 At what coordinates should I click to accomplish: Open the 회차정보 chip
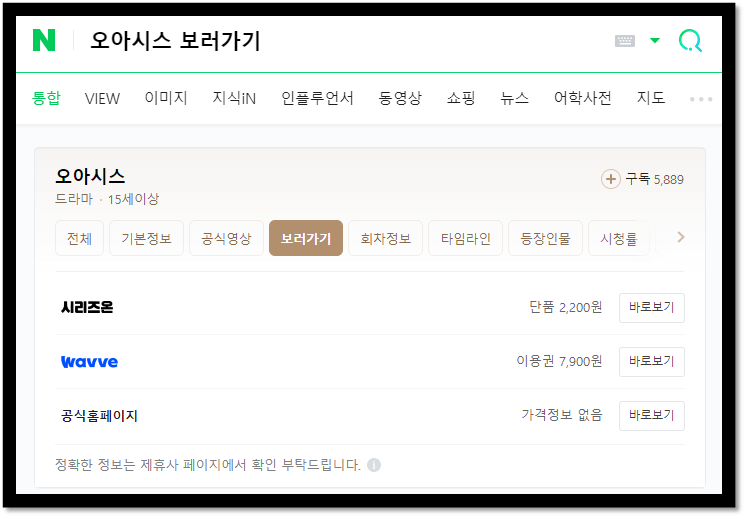(385, 238)
